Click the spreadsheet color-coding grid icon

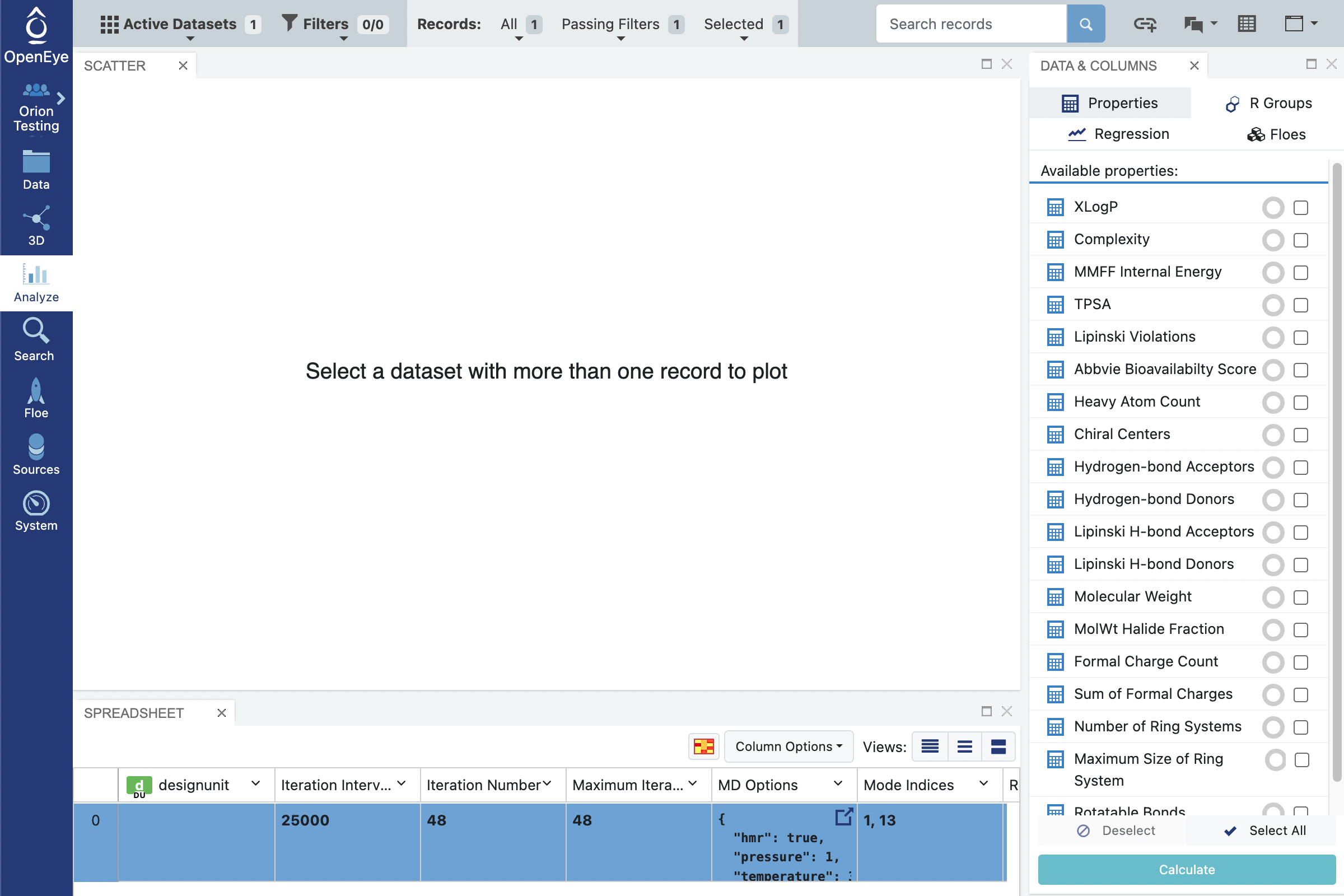tap(703, 746)
